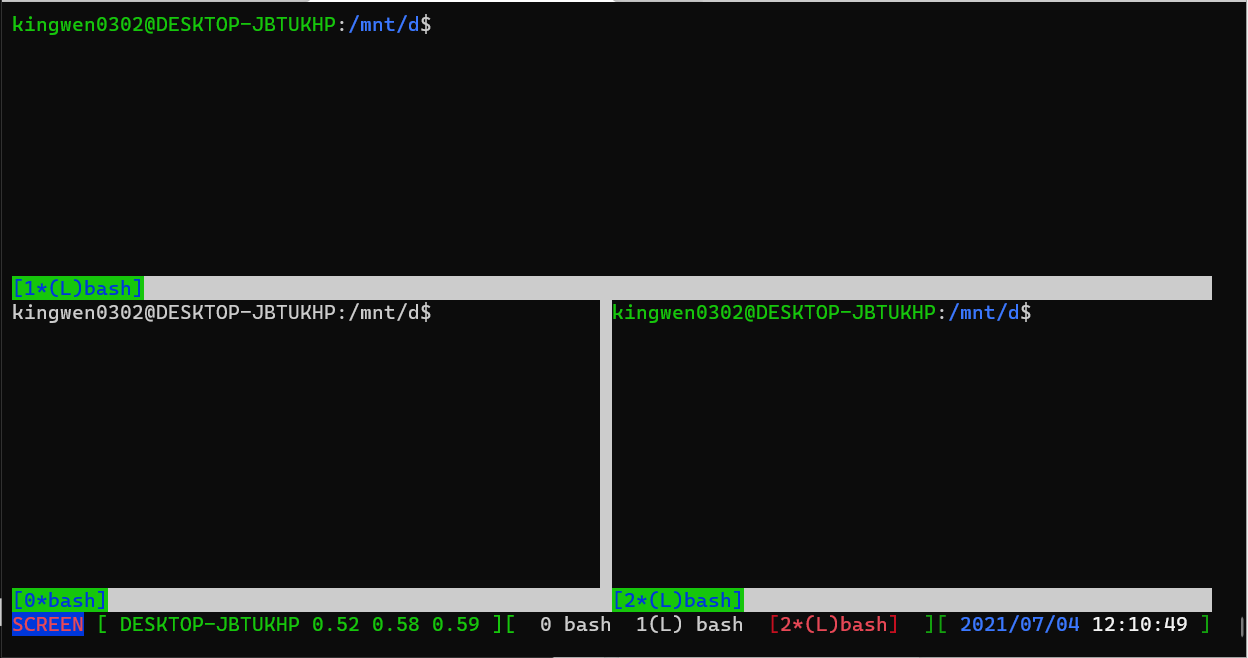This screenshot has width=1248, height=658.
Task: Focus the bottom-right pane's prompt line
Action: (x=821, y=313)
